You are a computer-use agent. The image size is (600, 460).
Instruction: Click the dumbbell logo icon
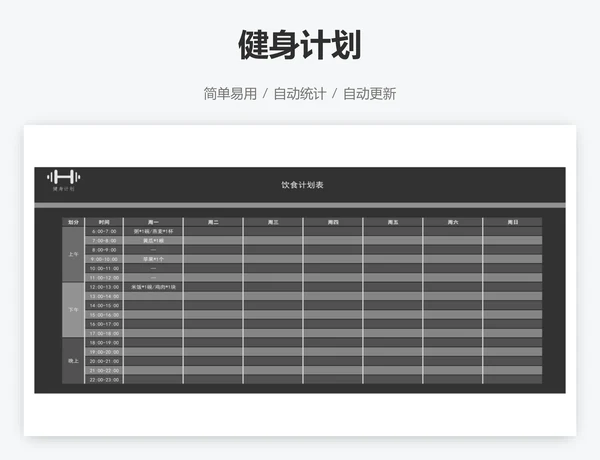(64, 177)
